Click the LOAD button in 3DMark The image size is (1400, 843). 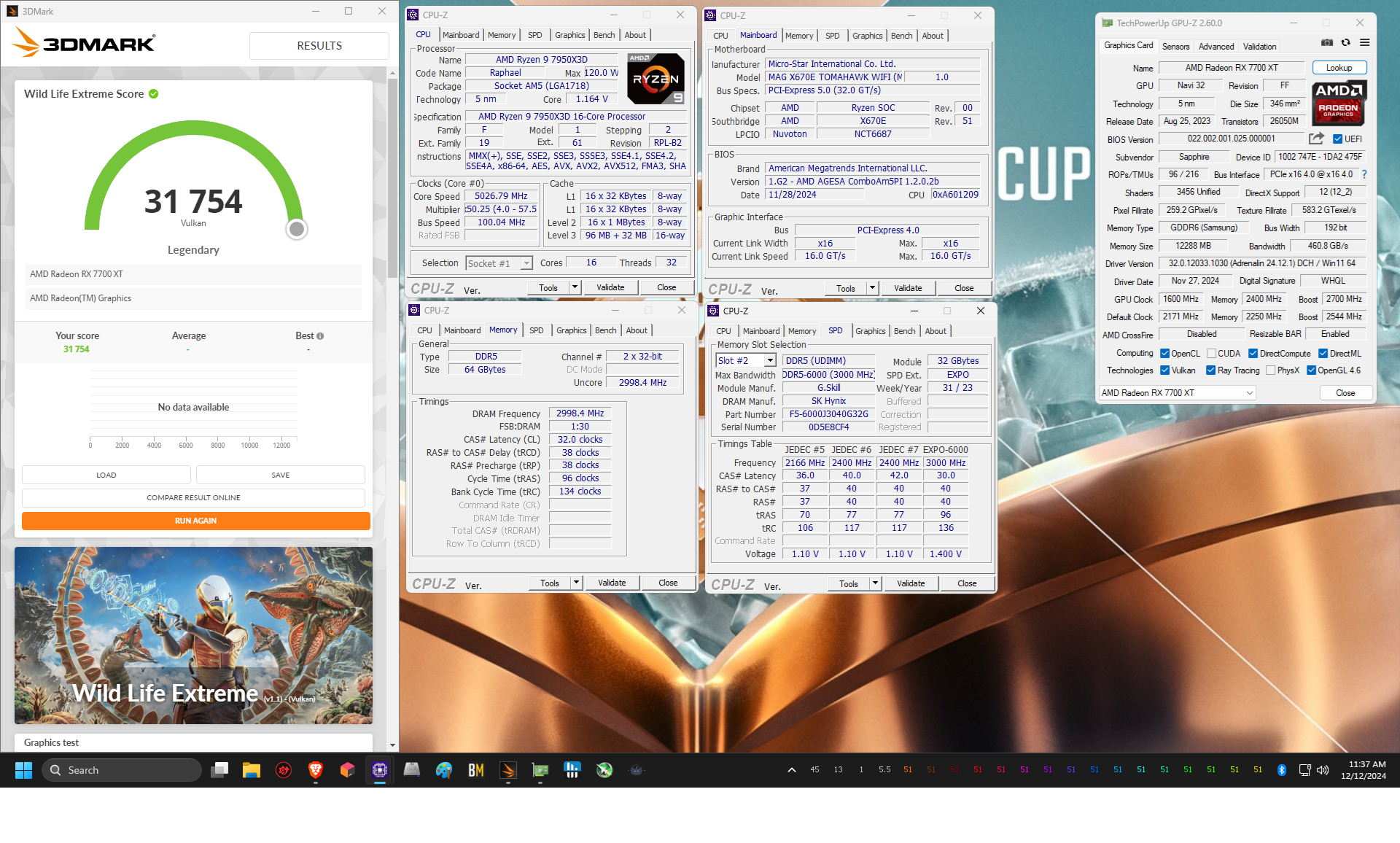coord(106,475)
